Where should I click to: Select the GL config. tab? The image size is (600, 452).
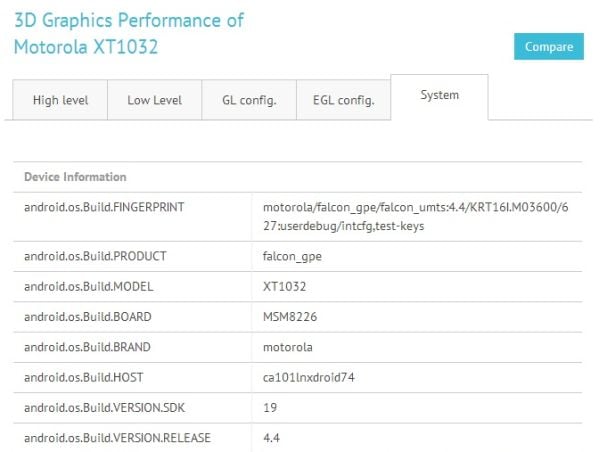pos(249,100)
